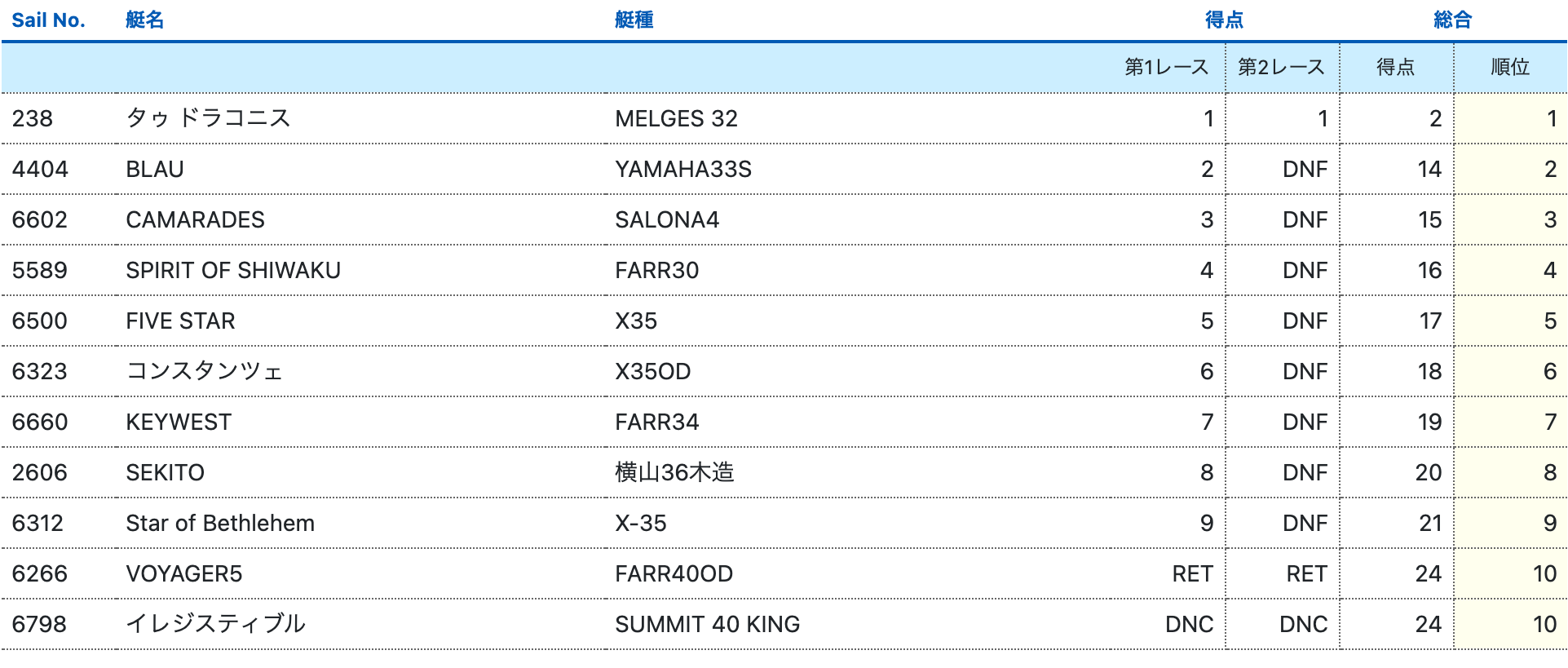Click the VOYAGER5 boat name
The width and height of the screenshot is (1568, 668).
pos(184,573)
